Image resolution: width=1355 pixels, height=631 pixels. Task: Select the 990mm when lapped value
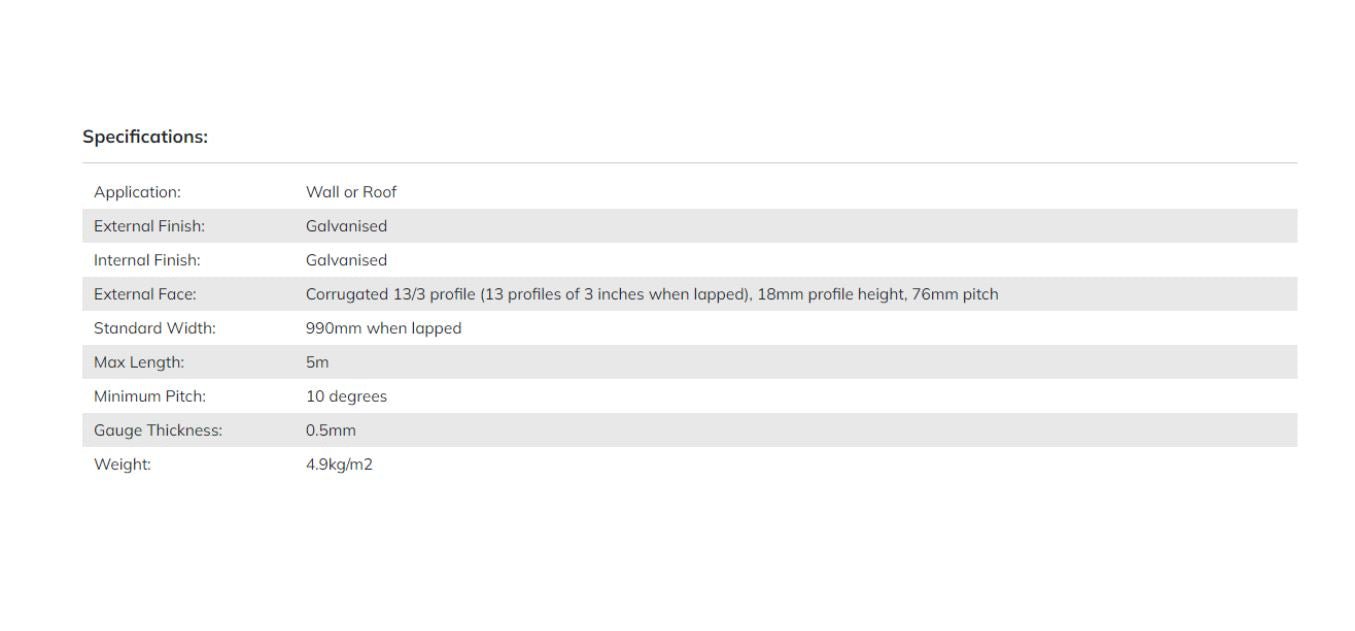pos(383,328)
